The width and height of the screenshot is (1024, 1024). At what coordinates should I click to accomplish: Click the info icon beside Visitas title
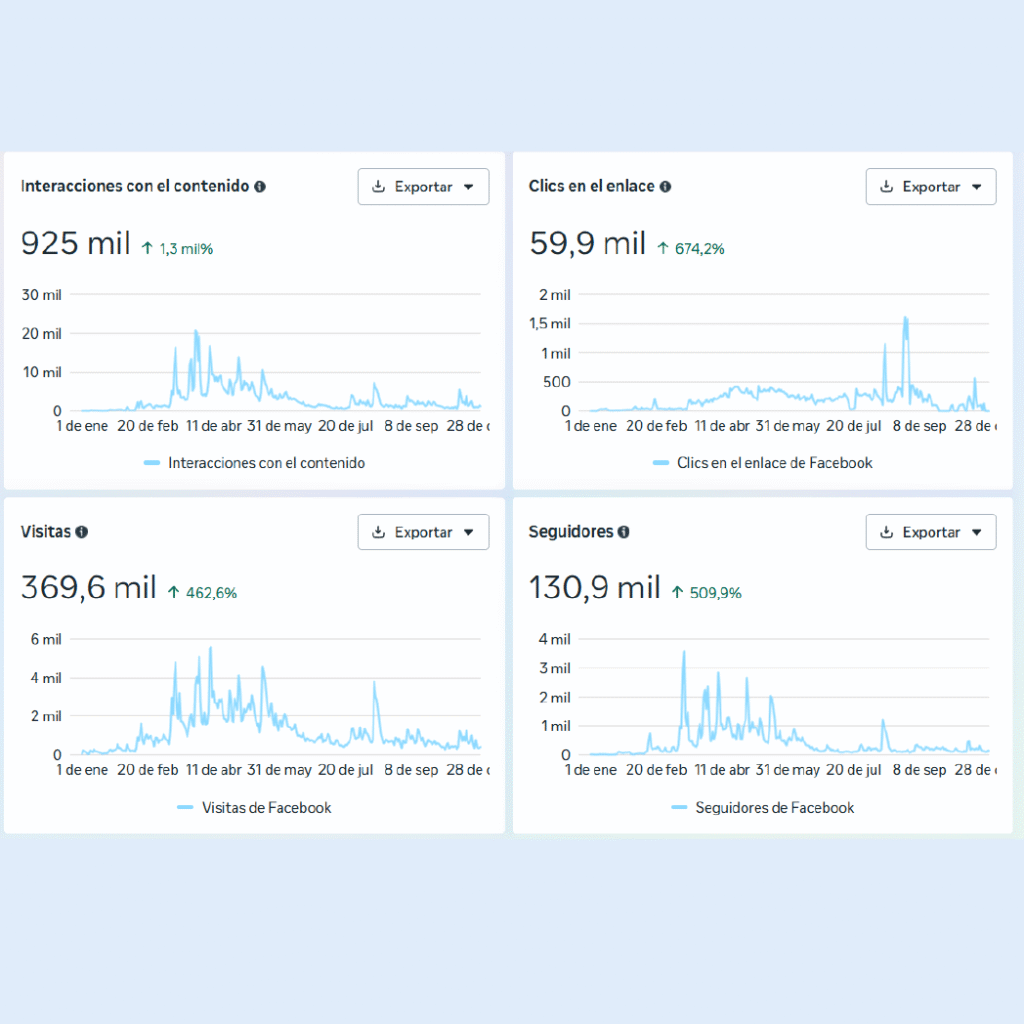click(x=82, y=532)
